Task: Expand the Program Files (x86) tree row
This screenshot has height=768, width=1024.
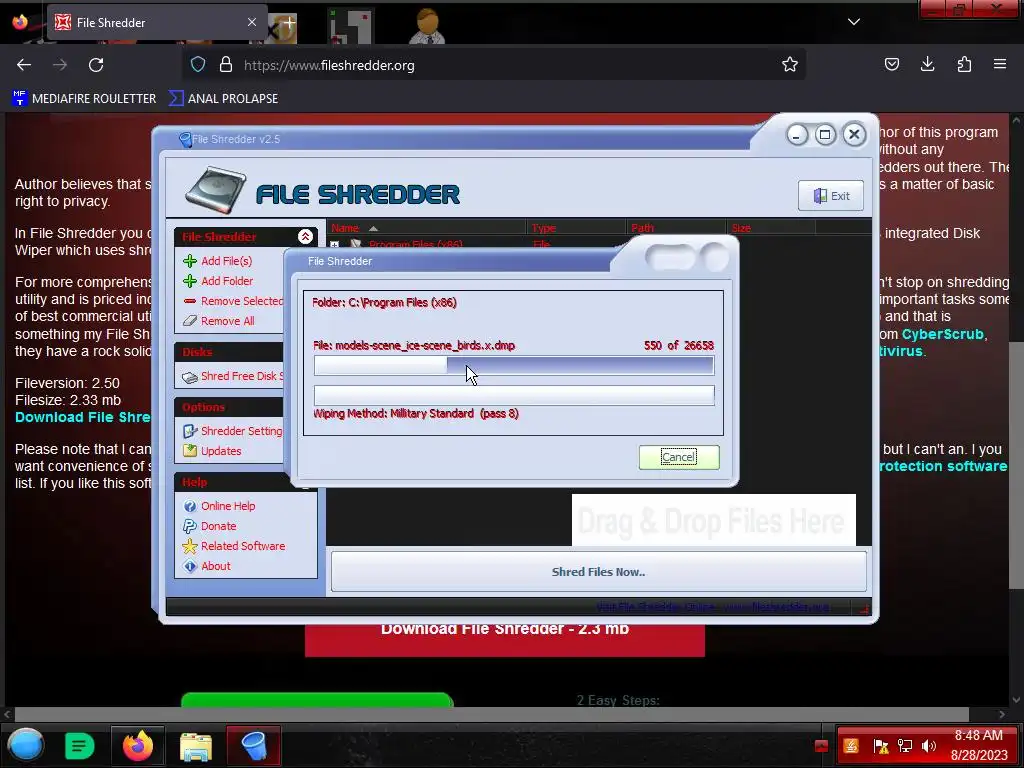Action: point(334,245)
